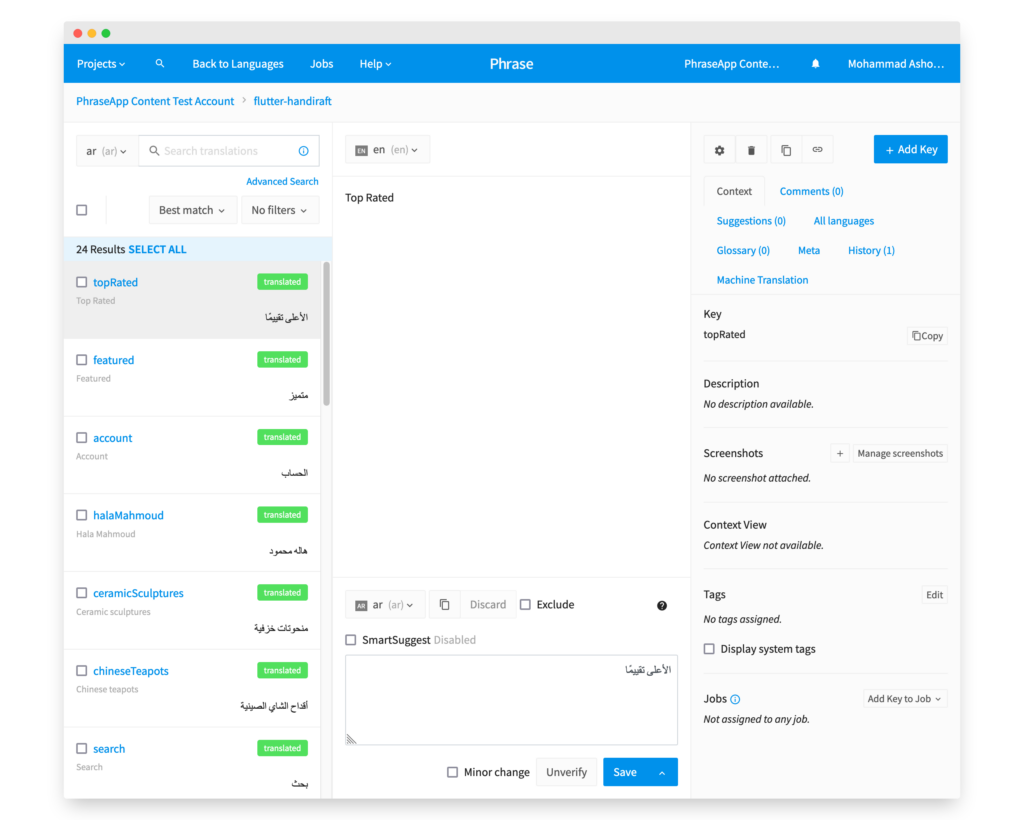Copy the key link using the chain icon
1024x820 pixels.
coord(818,149)
